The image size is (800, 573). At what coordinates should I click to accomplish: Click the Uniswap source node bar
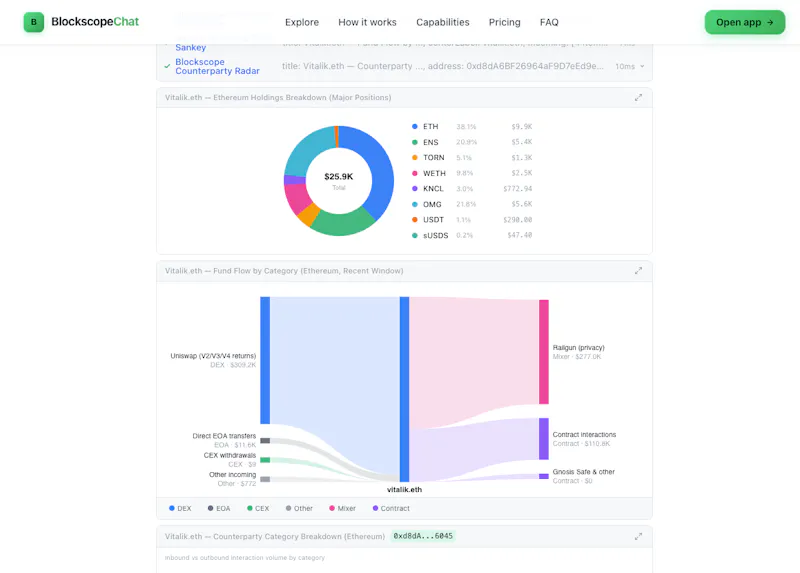(x=265, y=360)
